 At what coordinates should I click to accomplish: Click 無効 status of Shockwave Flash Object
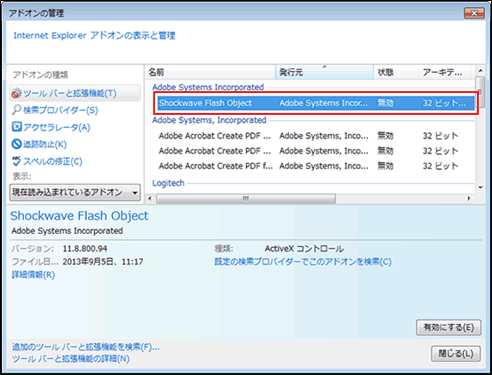click(385, 103)
